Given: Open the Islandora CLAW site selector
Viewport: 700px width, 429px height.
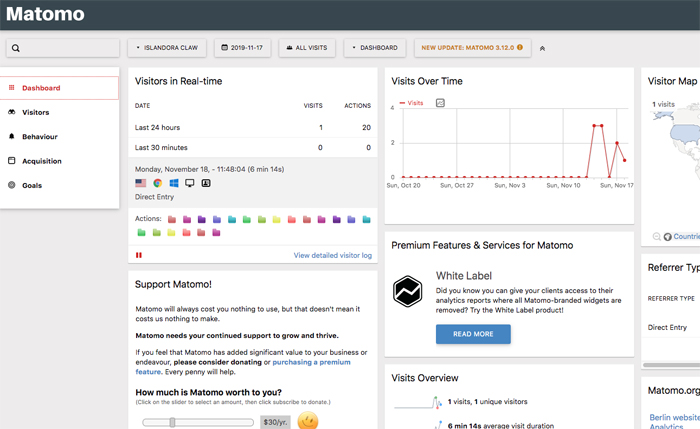Looking at the screenshot, I should 167,48.
